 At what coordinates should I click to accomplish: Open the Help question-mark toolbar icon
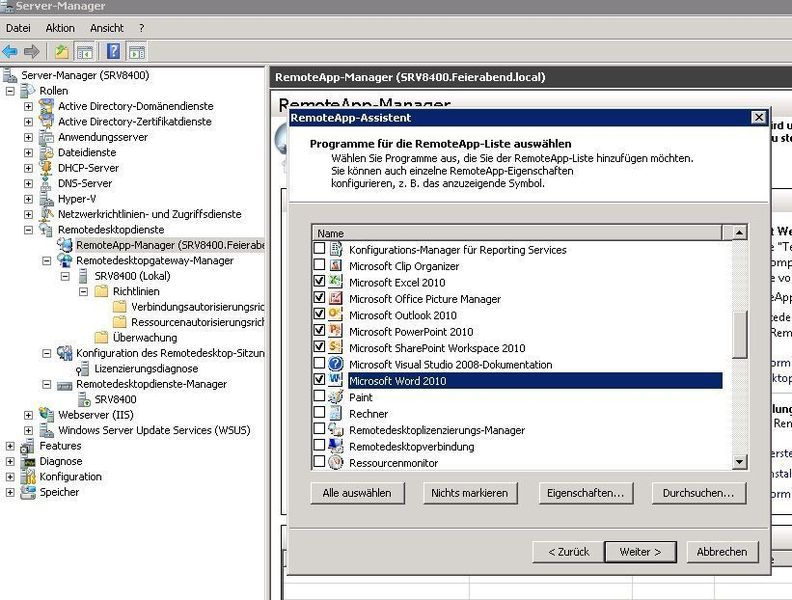pos(114,52)
